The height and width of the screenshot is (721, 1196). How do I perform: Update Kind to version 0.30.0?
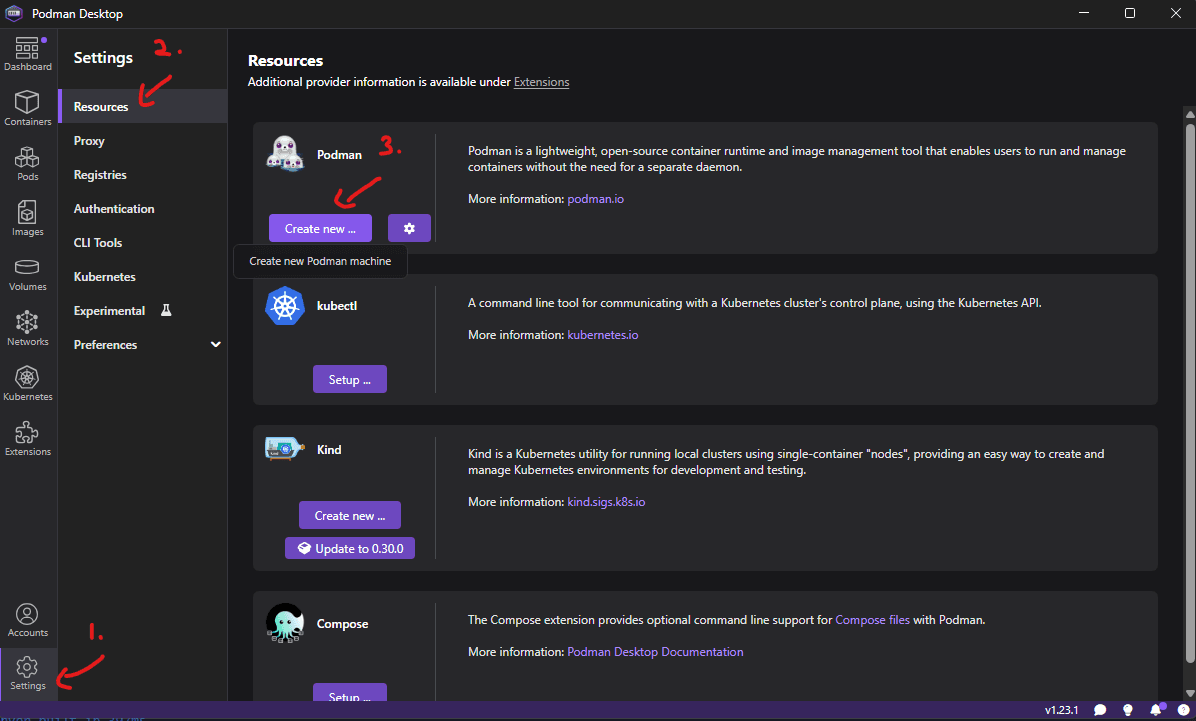point(350,548)
